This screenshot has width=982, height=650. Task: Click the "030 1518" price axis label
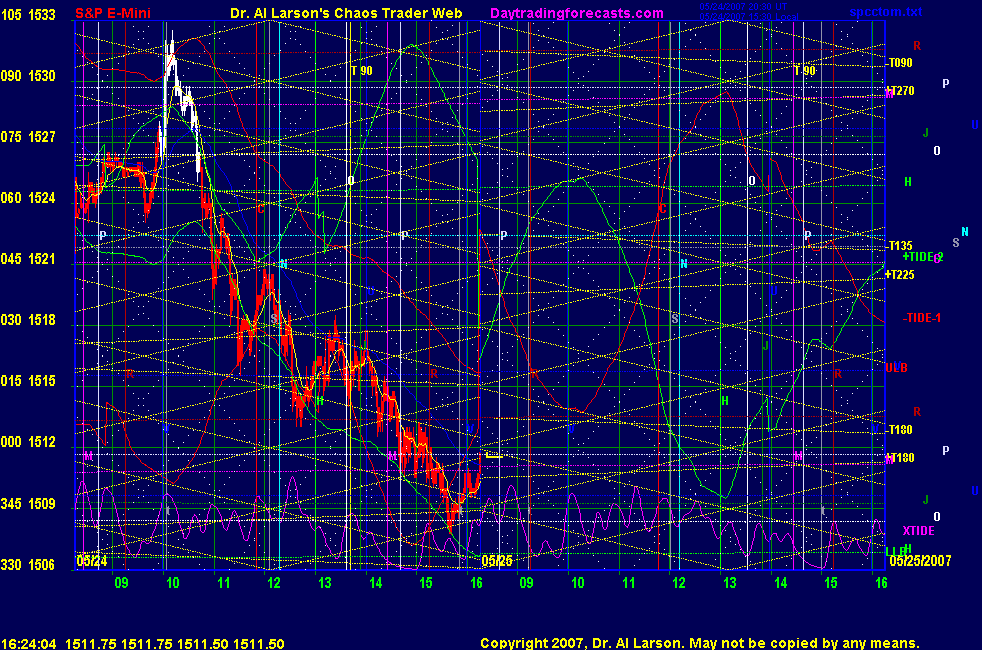28,320
